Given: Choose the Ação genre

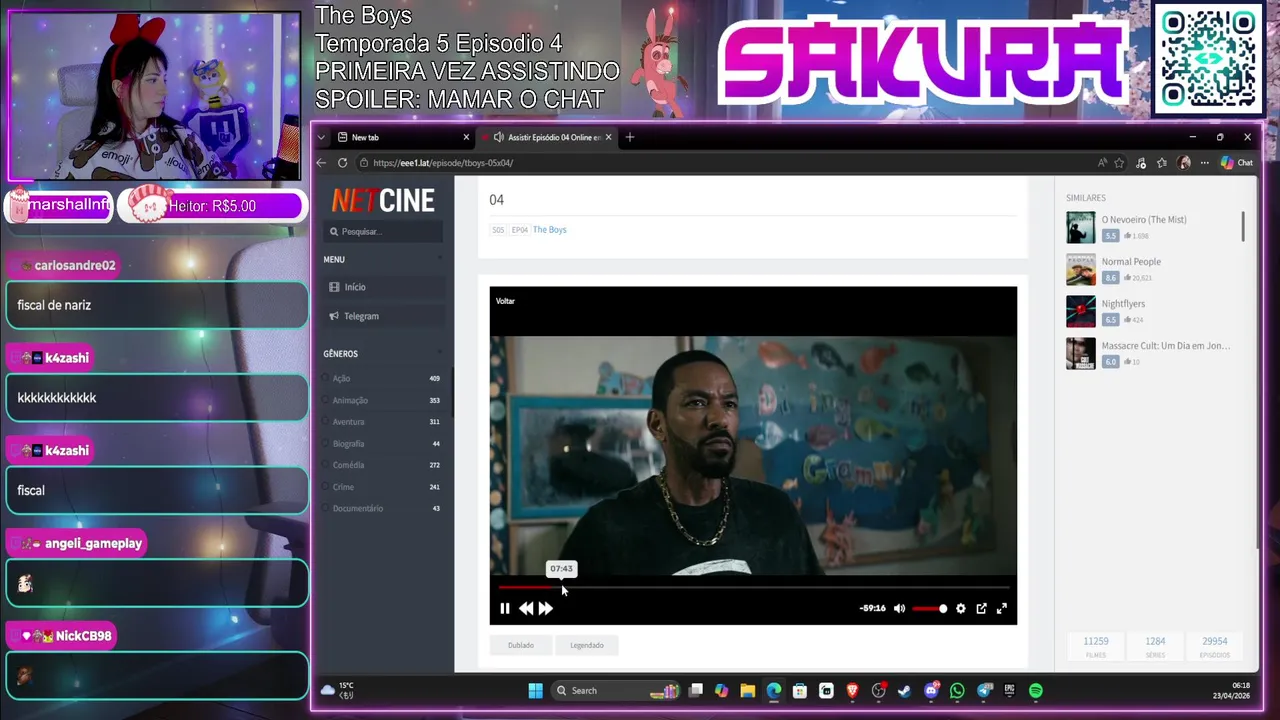Looking at the screenshot, I should 341,378.
